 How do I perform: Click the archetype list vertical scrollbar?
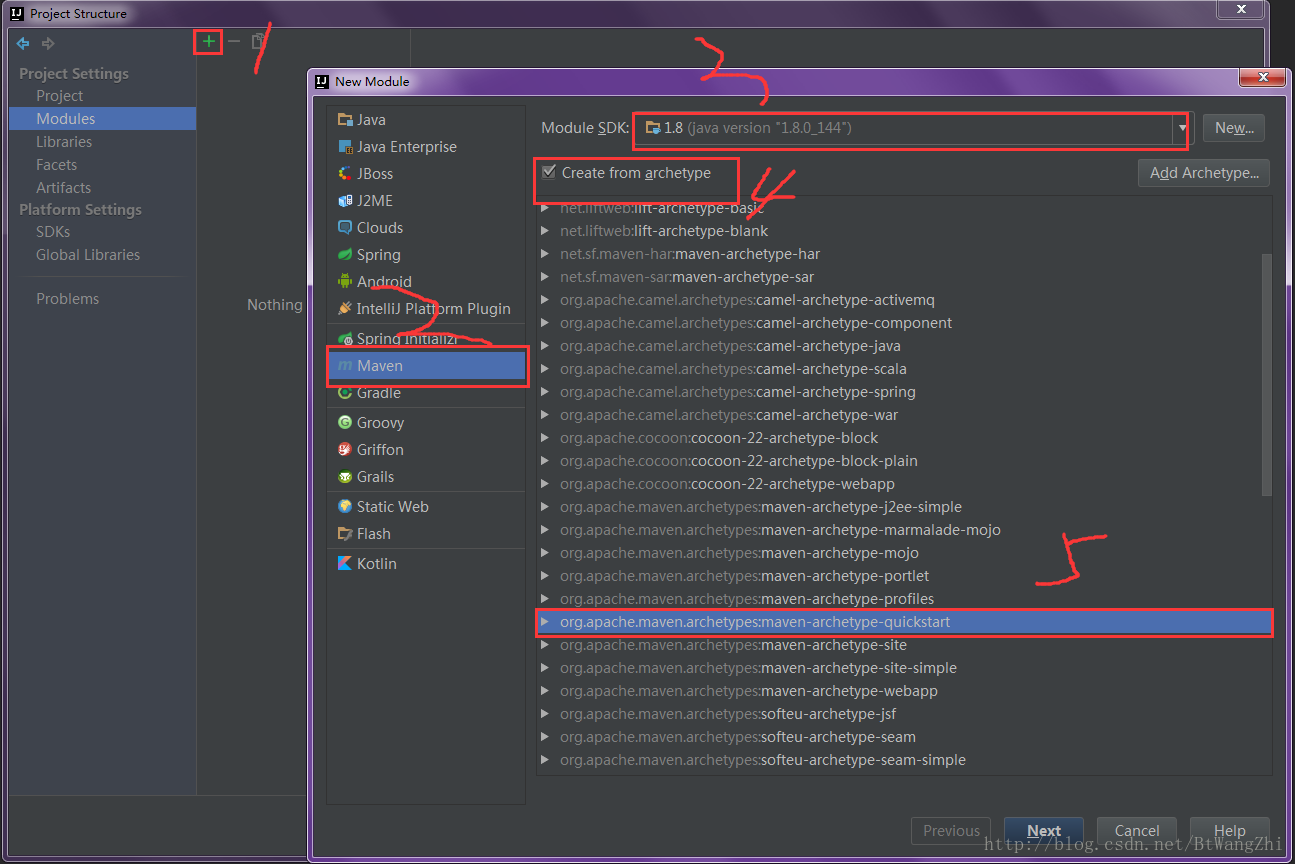tap(1266, 375)
